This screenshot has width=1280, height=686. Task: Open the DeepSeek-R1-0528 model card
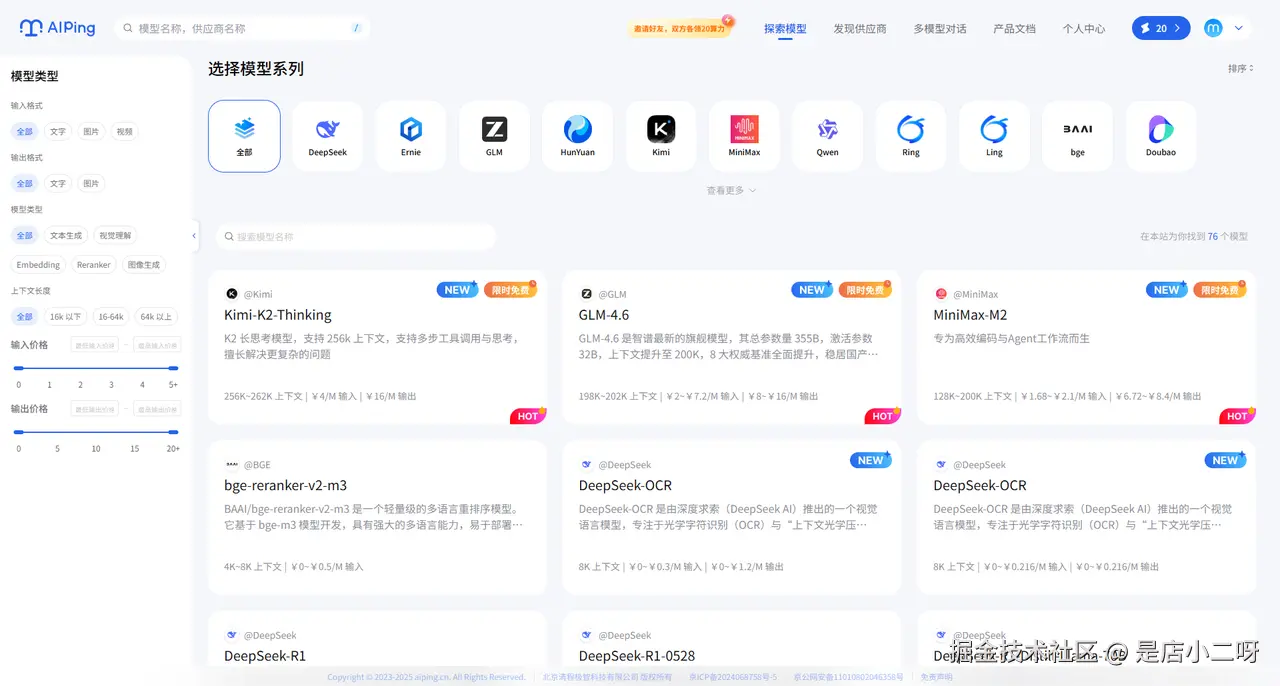point(732,640)
